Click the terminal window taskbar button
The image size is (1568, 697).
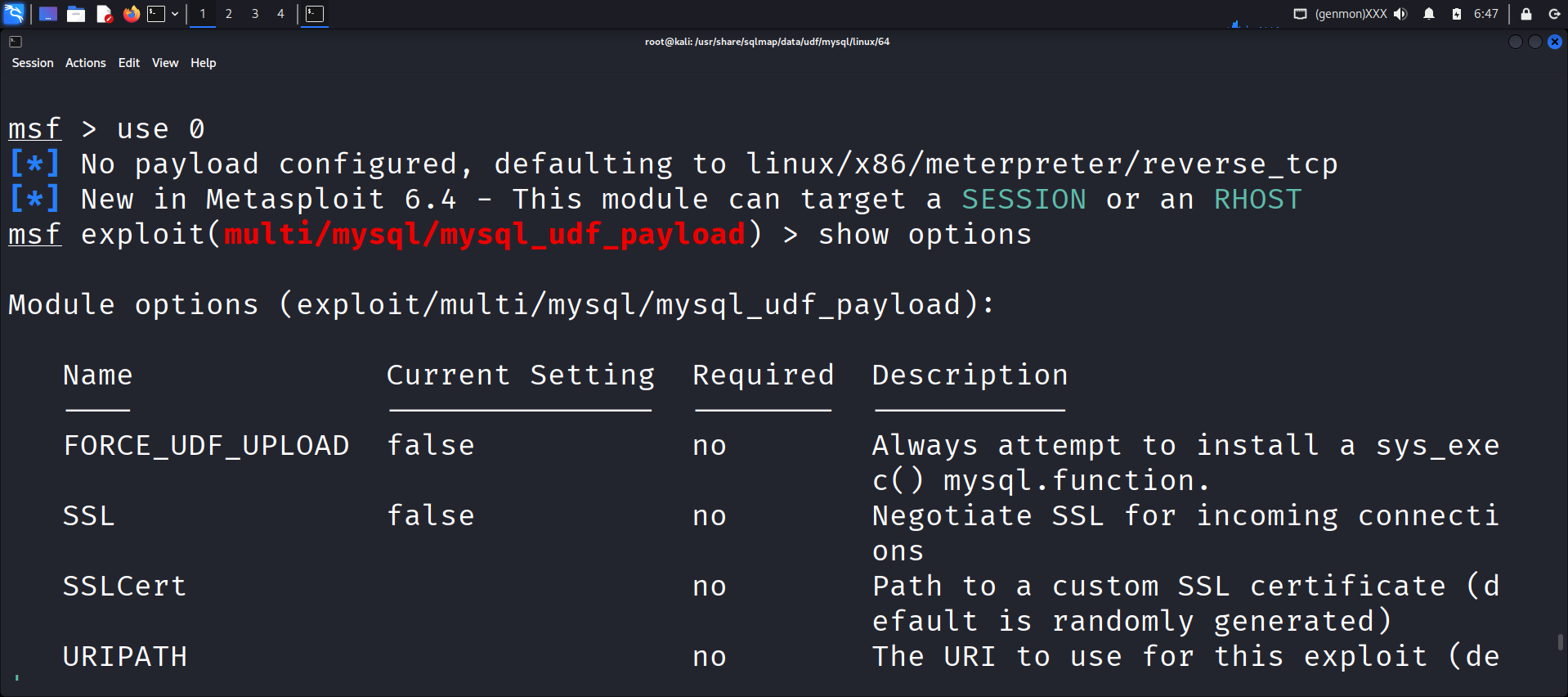point(315,14)
